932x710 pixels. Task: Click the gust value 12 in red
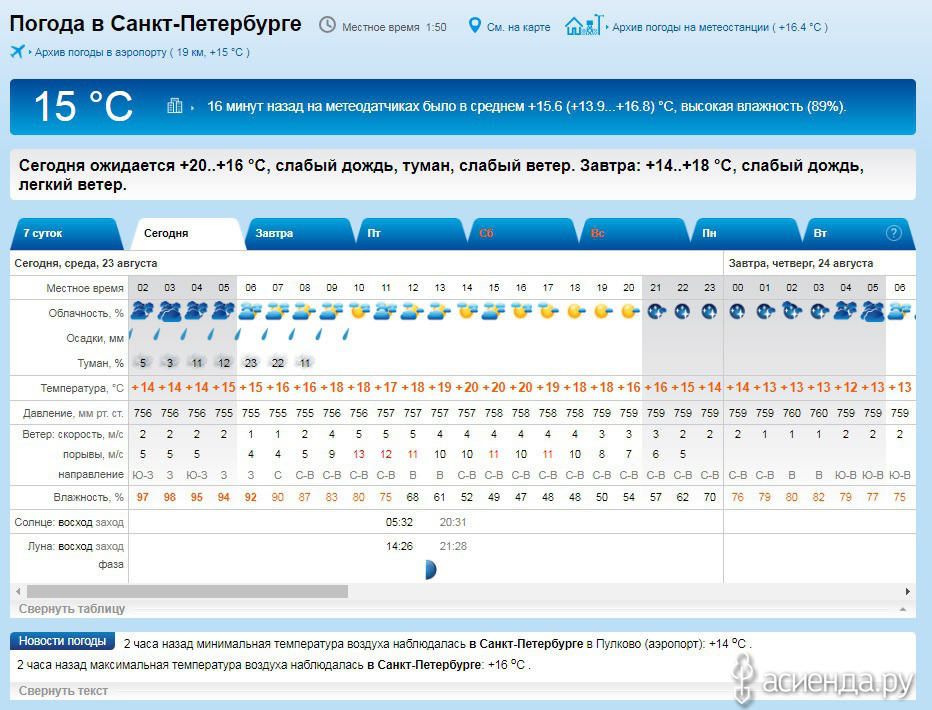click(x=386, y=454)
